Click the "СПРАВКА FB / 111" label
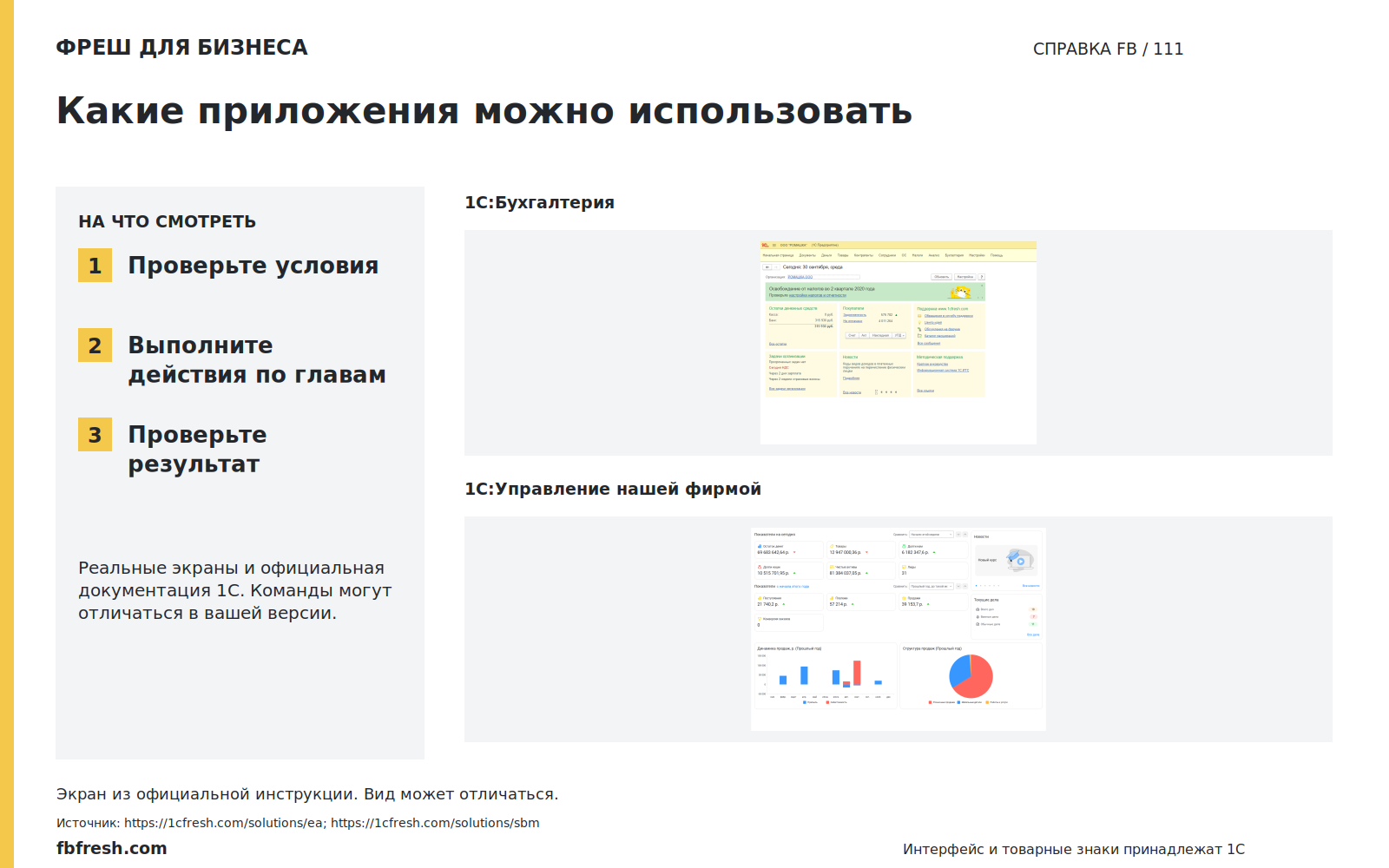The height and width of the screenshot is (868, 1389). pyautogui.click(x=1108, y=49)
